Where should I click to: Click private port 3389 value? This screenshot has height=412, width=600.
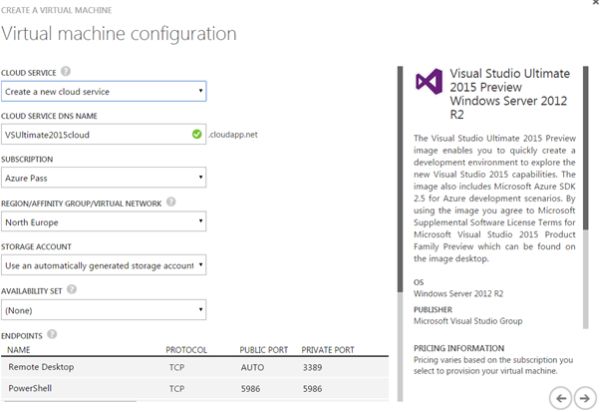pos(314,367)
